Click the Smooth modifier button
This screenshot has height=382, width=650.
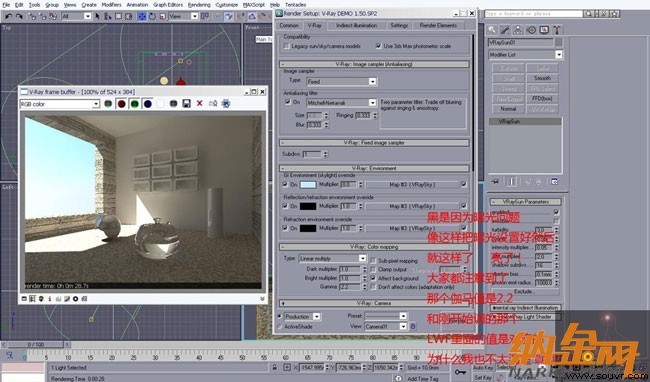point(542,78)
